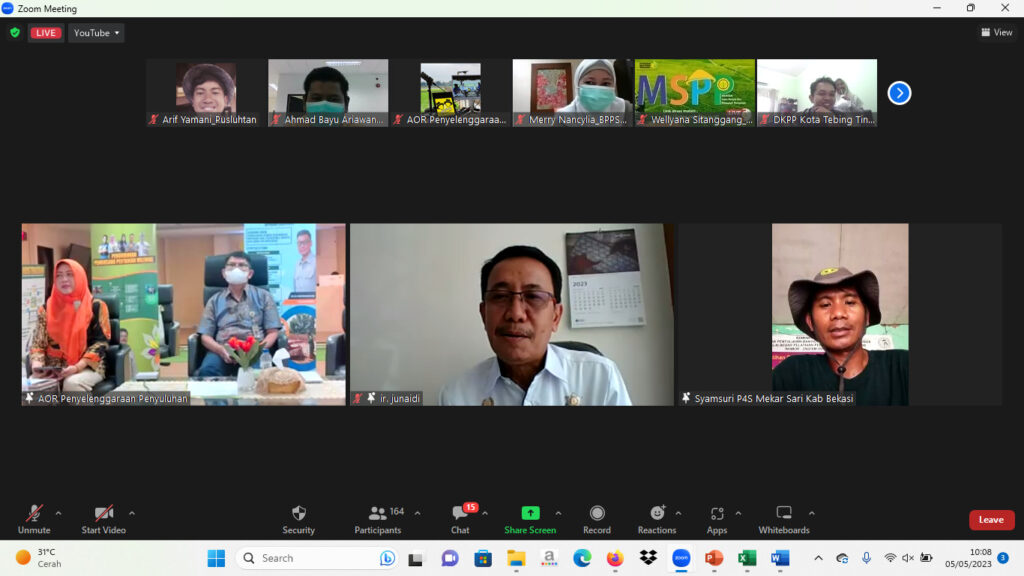
Task: Show next participants with blue arrow
Action: (899, 93)
